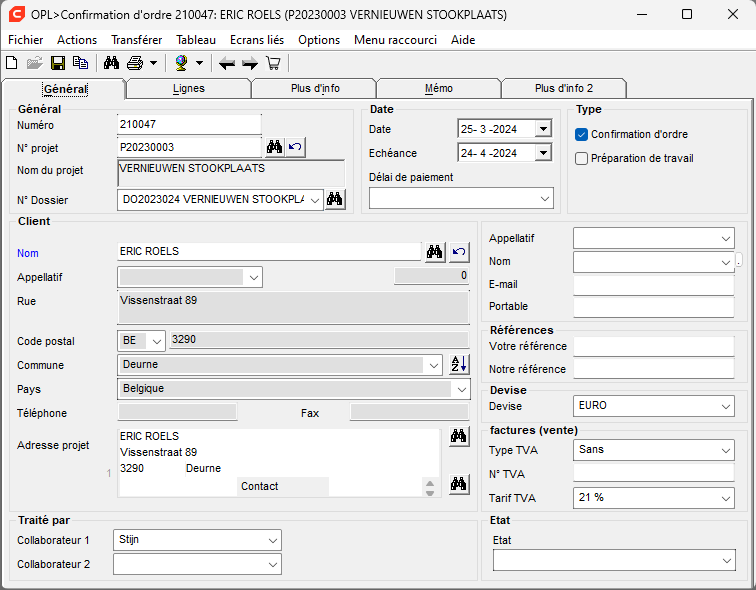756x590 pixels.
Task: Click the Portable input field
Action: (x=654, y=308)
